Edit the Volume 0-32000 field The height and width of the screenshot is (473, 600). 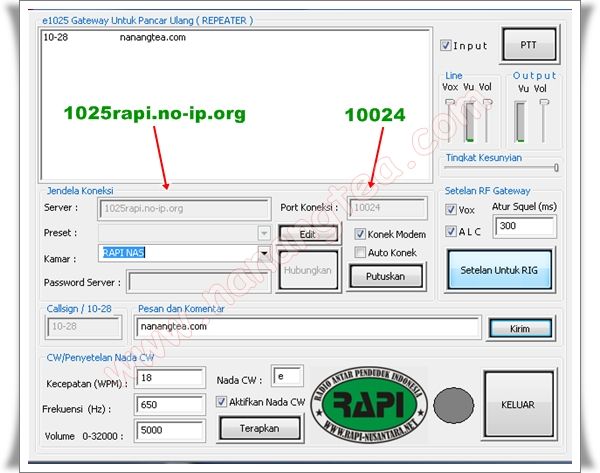pyautogui.click(x=170, y=430)
